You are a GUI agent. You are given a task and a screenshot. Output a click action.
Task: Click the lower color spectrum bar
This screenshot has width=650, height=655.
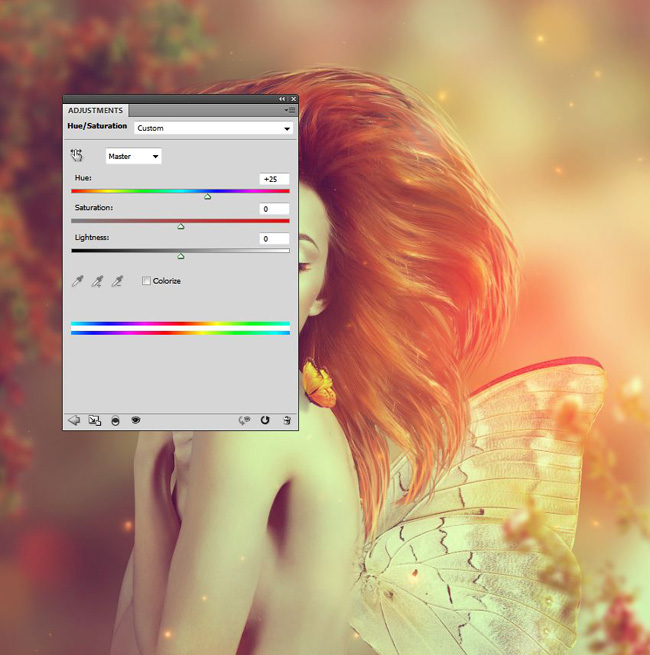pyautogui.click(x=180, y=333)
